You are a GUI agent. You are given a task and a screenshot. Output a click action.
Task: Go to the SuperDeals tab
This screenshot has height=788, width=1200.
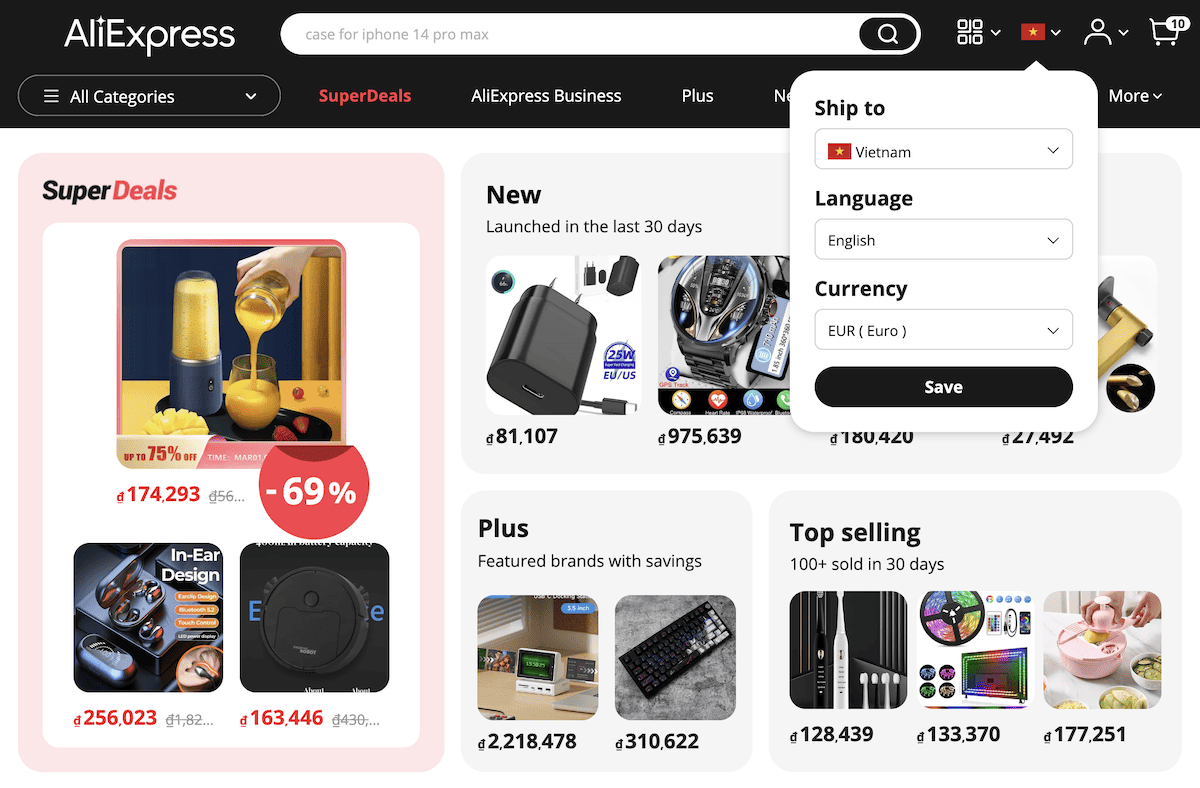tap(365, 96)
